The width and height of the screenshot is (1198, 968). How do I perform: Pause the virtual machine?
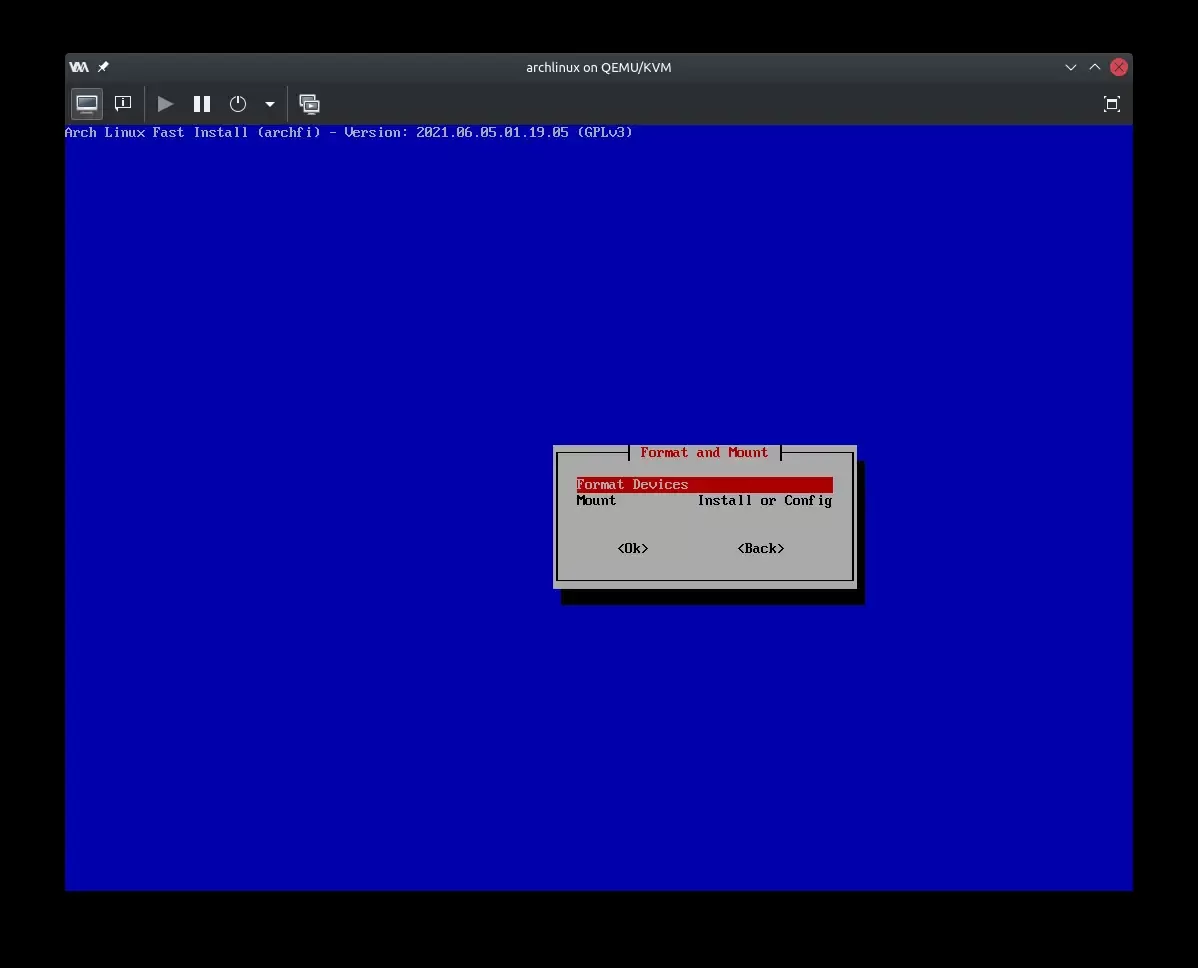point(202,104)
